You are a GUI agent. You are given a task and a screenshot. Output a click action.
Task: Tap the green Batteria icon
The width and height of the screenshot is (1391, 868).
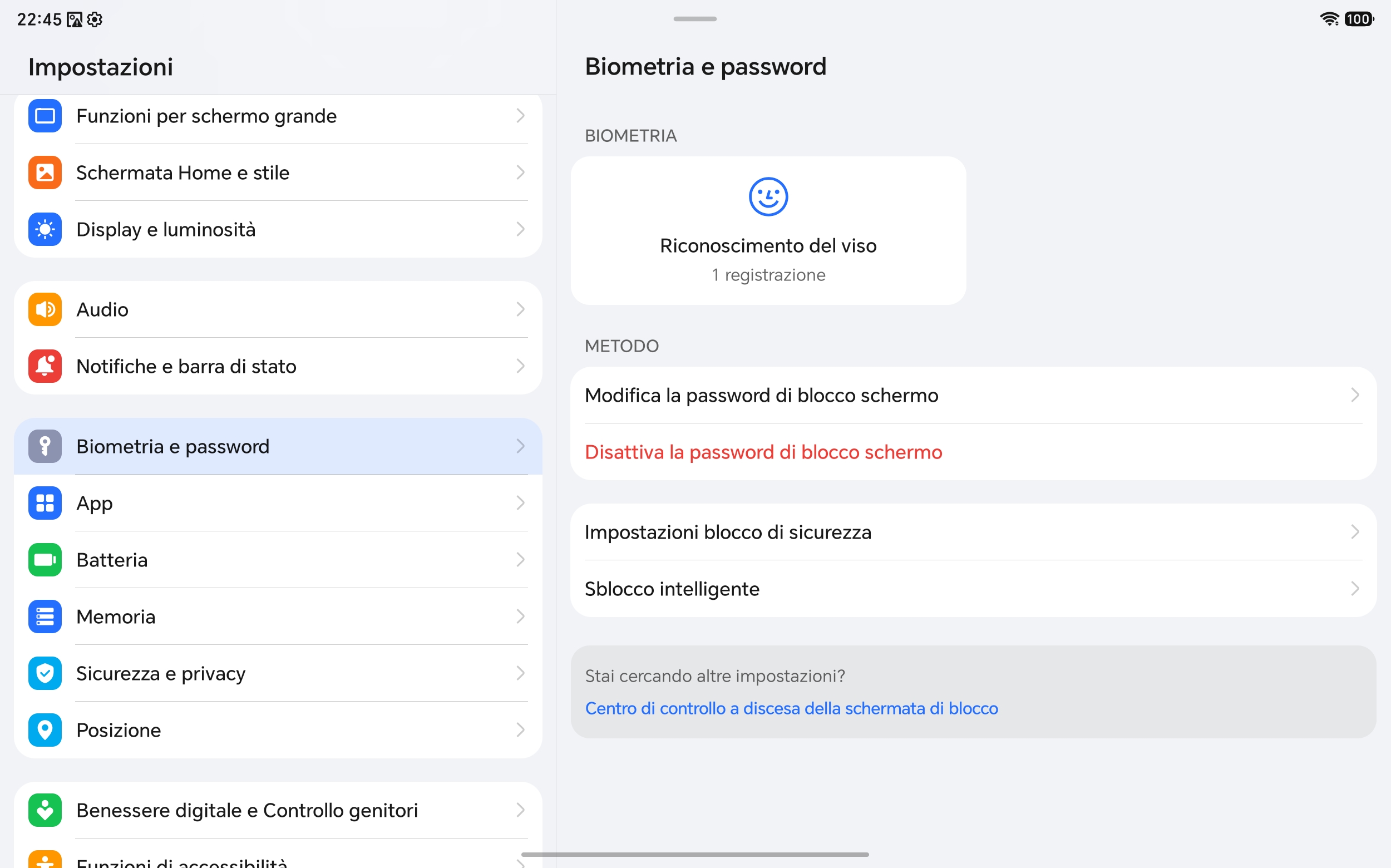click(x=45, y=560)
